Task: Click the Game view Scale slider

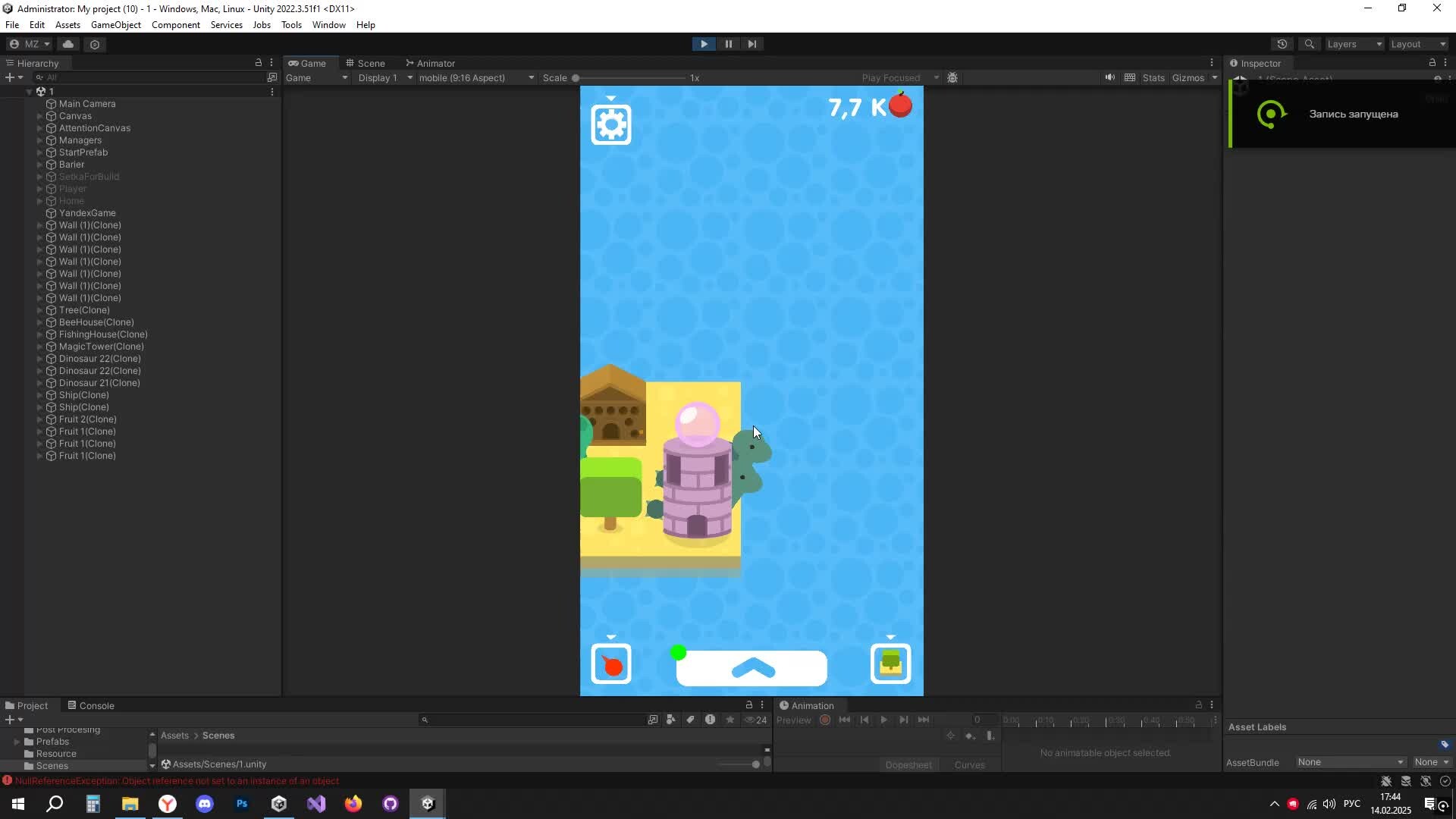Action: [x=629, y=77]
